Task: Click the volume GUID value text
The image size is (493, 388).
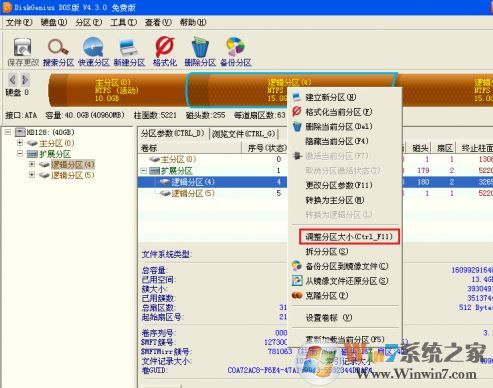Action: point(300,371)
